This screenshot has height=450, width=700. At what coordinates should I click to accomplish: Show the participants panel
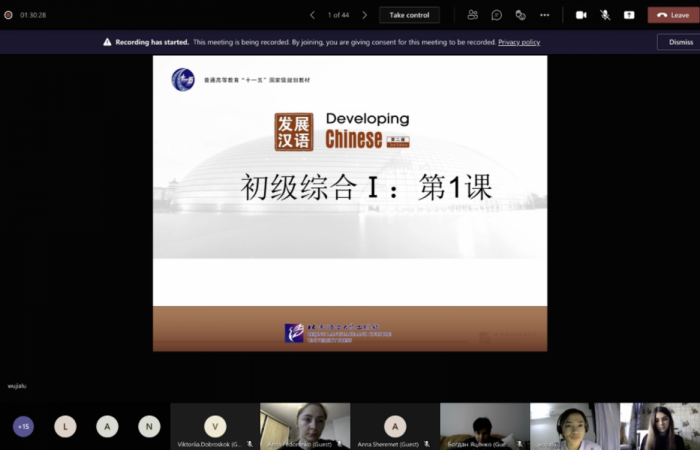pyautogui.click(x=473, y=15)
